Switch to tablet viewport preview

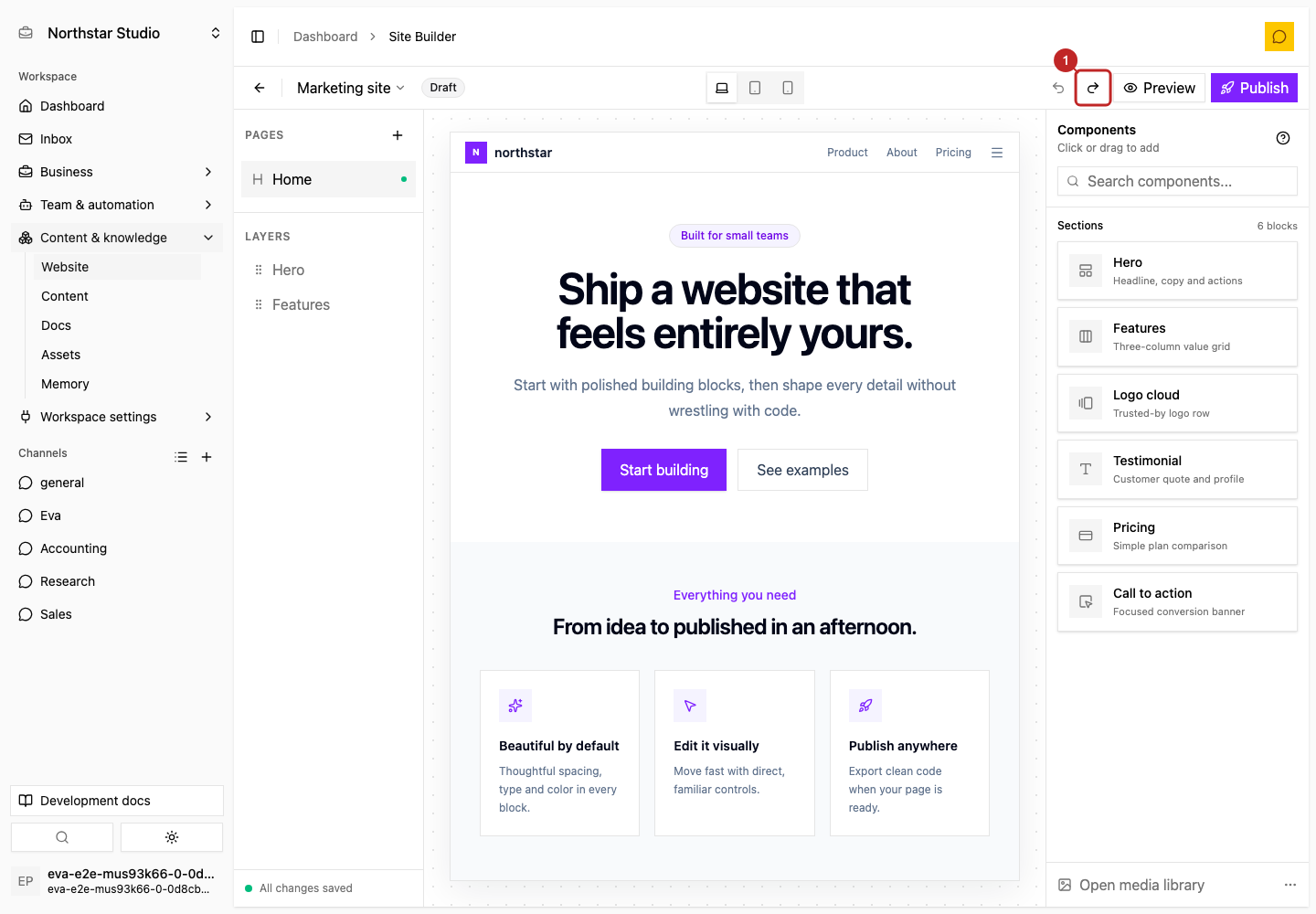[x=755, y=88]
